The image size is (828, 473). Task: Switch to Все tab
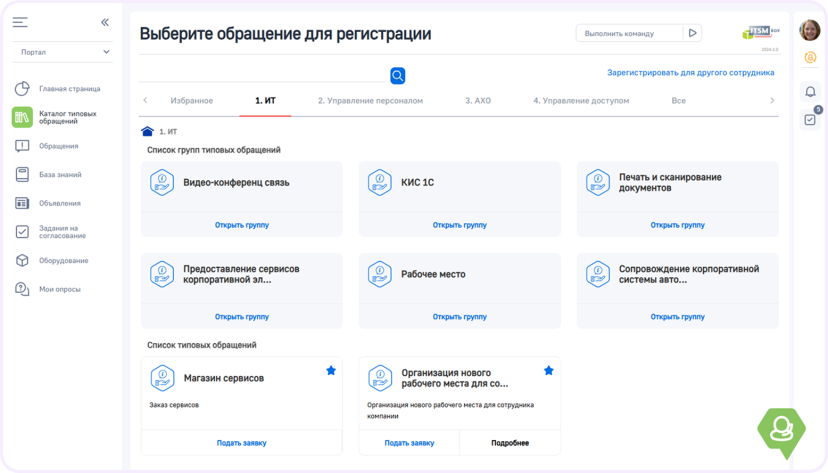(x=679, y=101)
